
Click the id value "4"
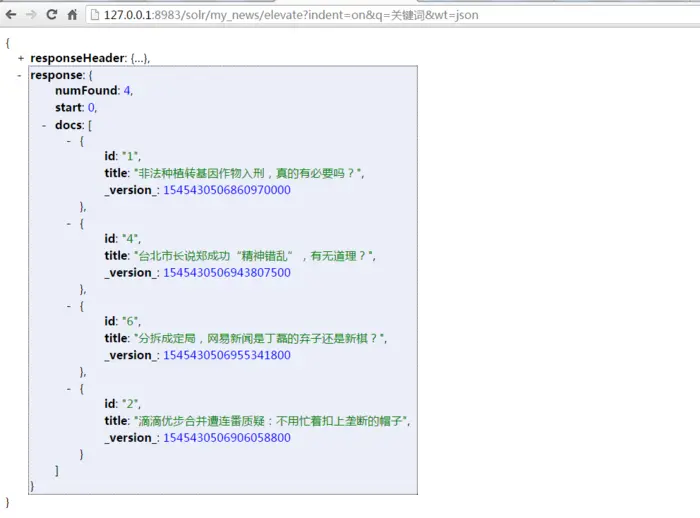130,239
